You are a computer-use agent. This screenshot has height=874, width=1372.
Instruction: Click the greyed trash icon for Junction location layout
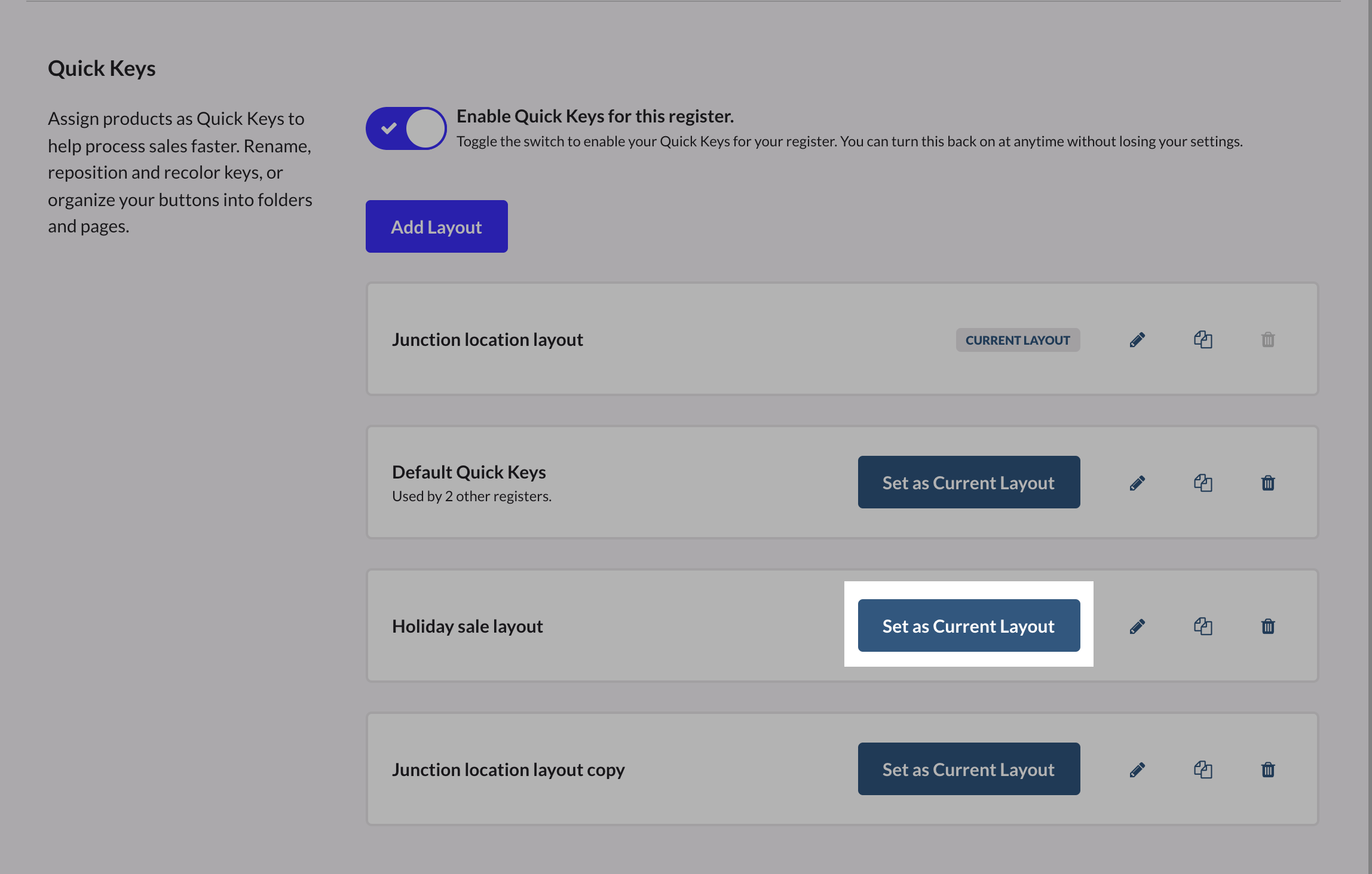pyautogui.click(x=1268, y=340)
